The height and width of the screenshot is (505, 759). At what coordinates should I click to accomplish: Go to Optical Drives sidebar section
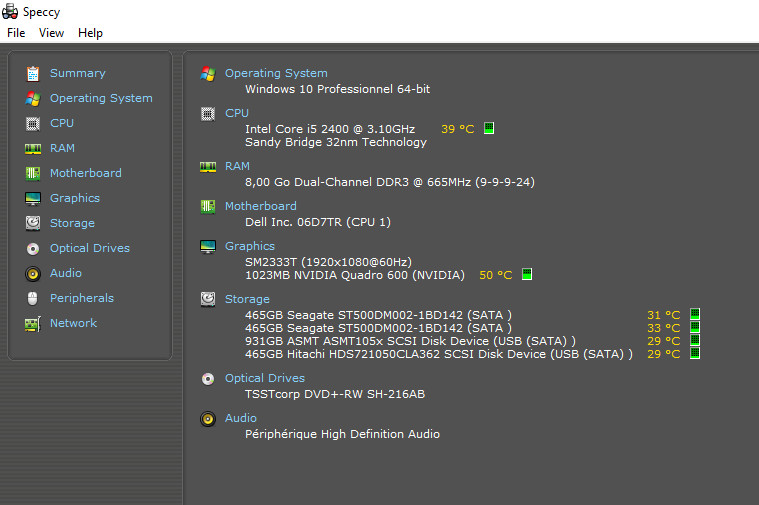coord(90,248)
